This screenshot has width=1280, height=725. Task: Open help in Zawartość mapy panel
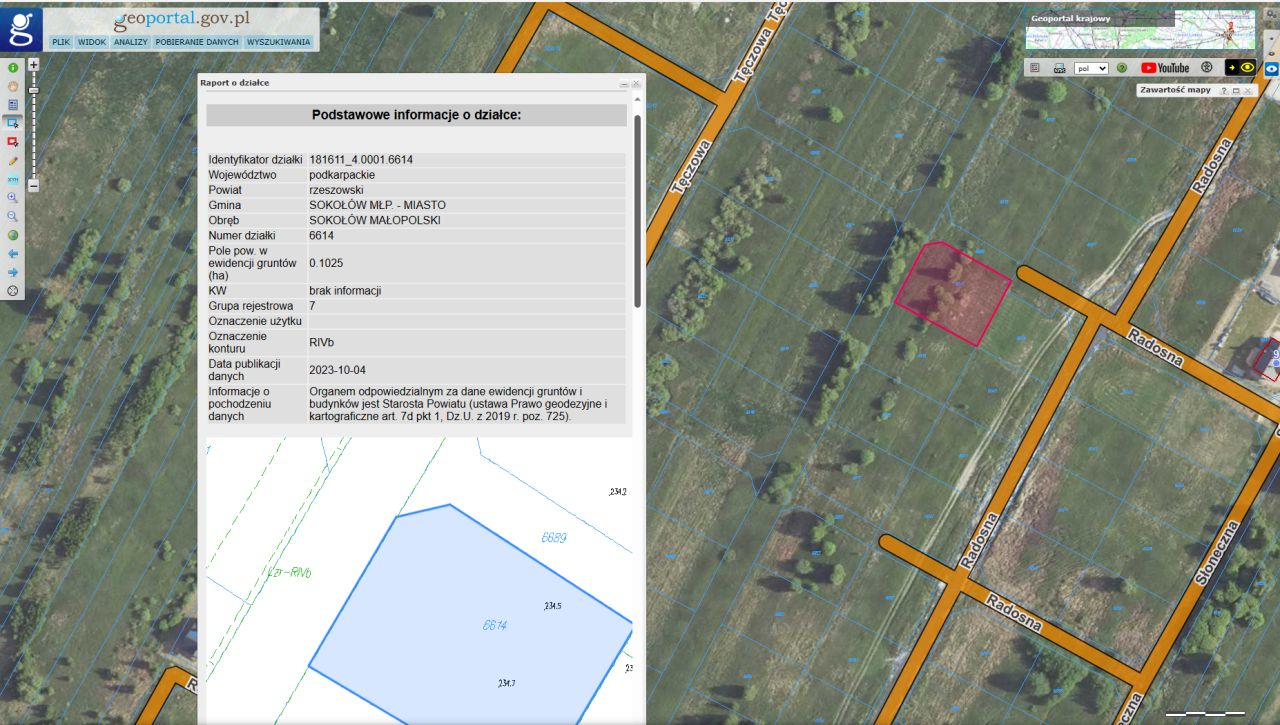1224,90
